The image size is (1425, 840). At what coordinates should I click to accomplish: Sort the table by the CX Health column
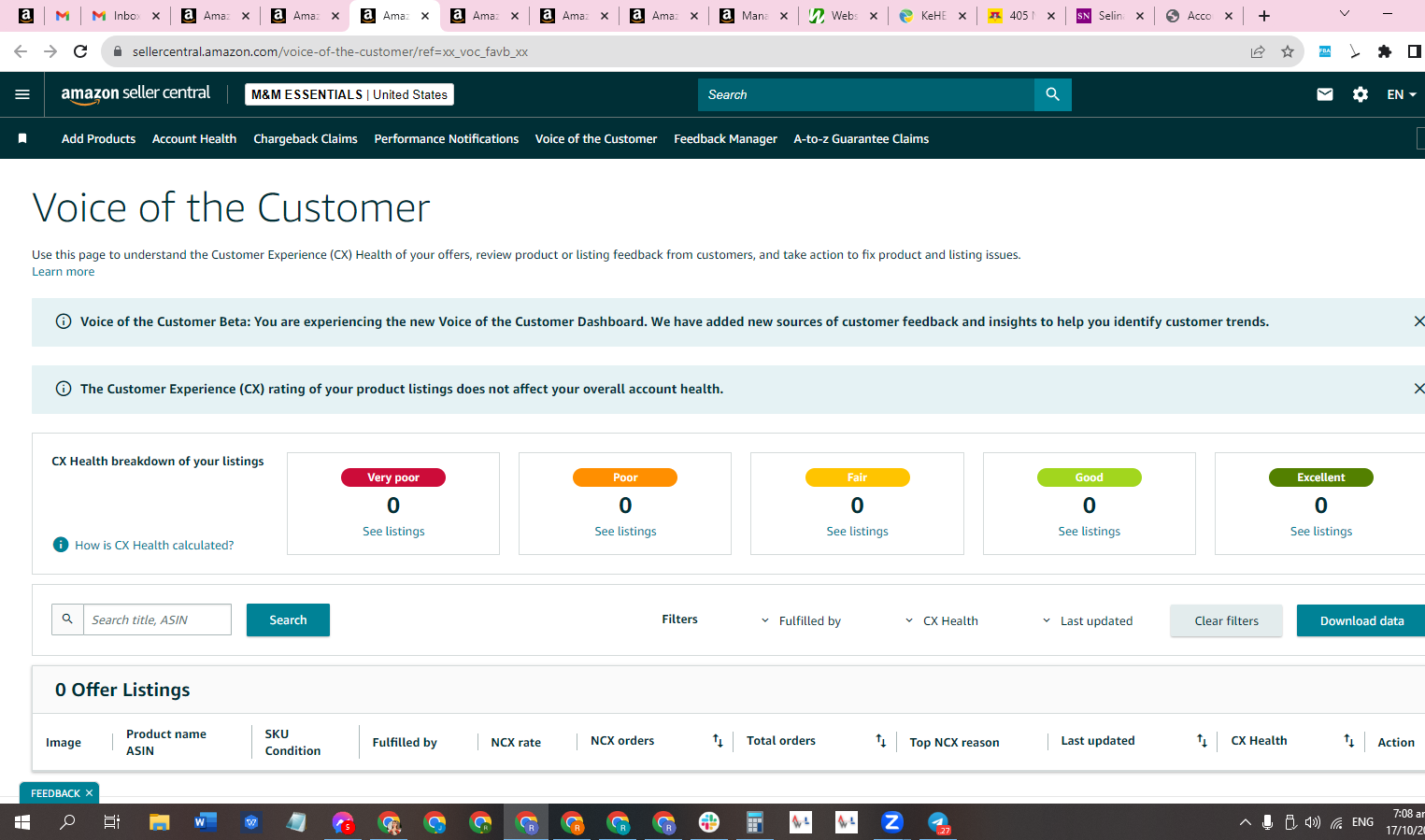[1348, 741]
